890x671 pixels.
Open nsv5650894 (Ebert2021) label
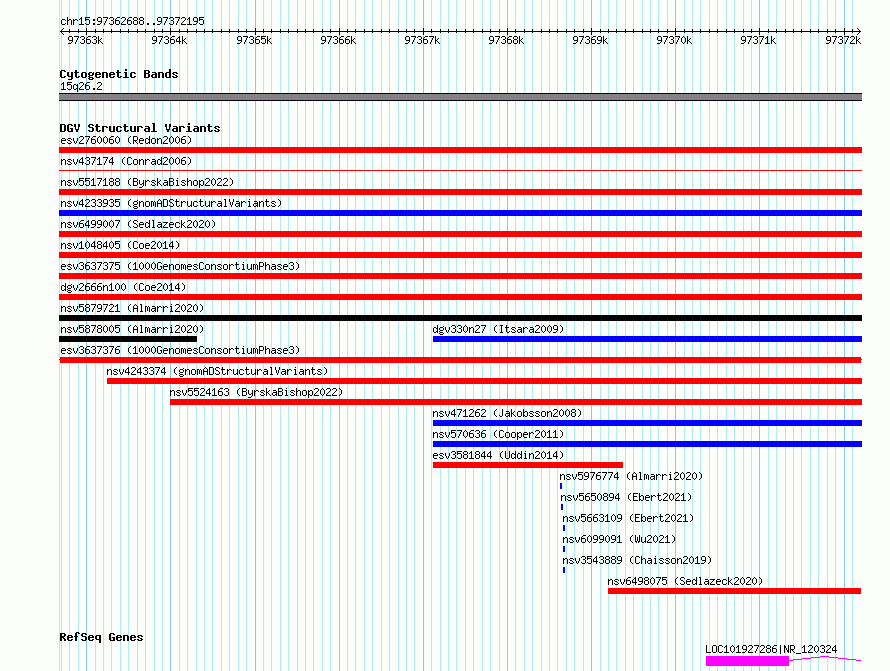(x=627, y=497)
